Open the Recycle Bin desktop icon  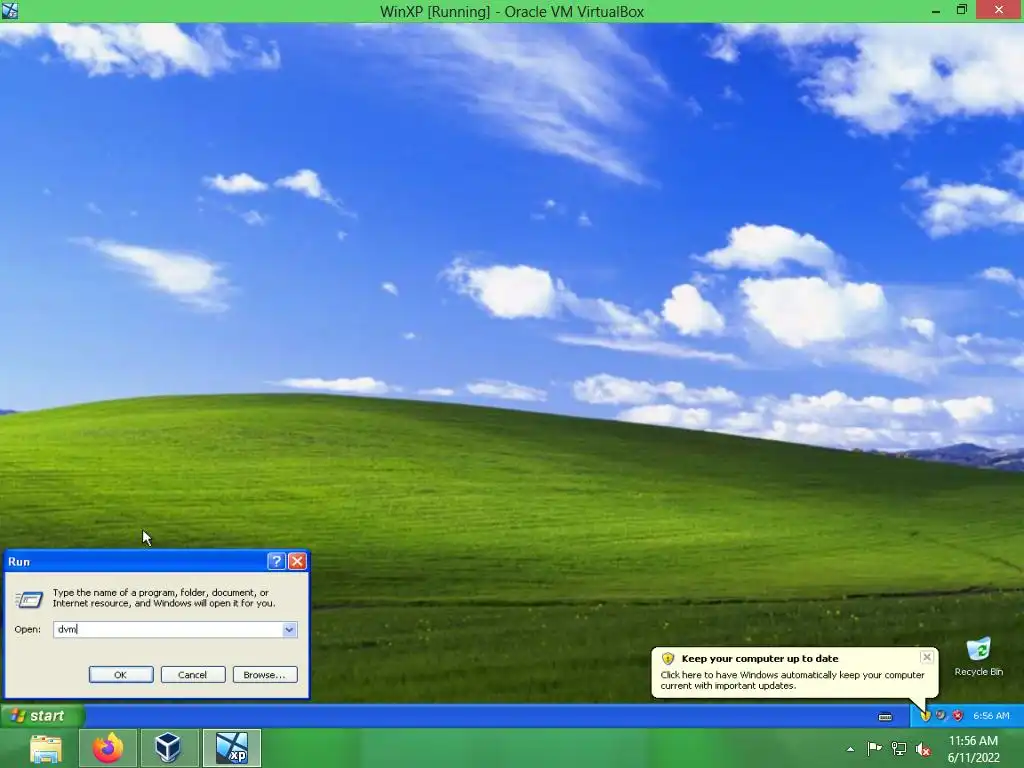(978, 656)
